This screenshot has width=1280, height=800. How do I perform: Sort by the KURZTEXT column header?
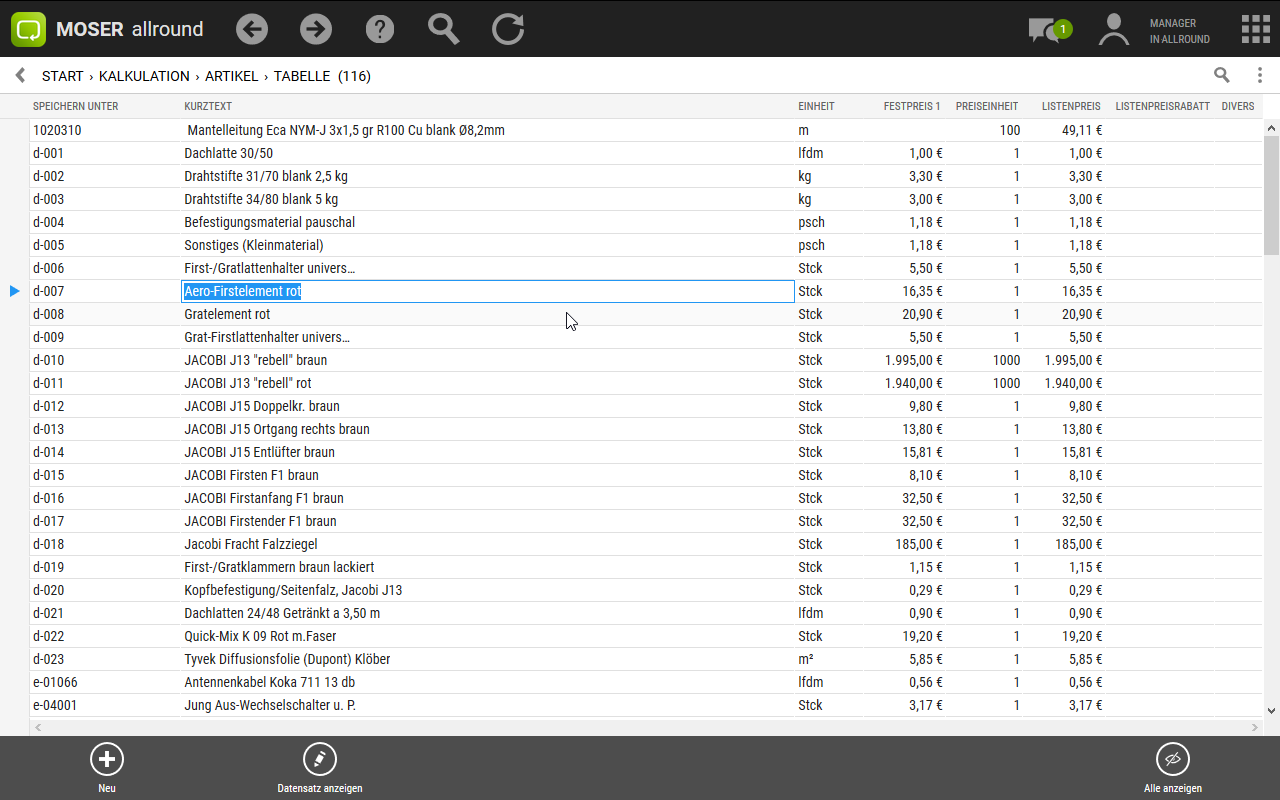208,106
